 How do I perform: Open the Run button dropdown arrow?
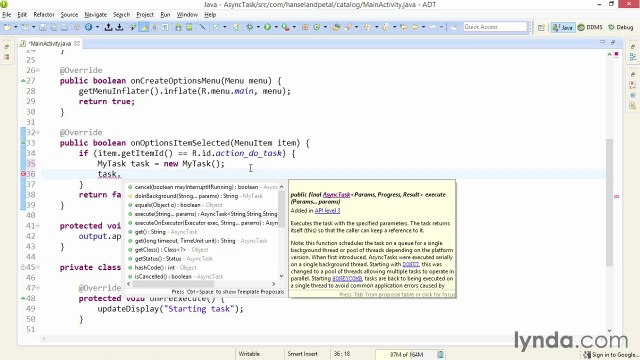click(x=276, y=27)
